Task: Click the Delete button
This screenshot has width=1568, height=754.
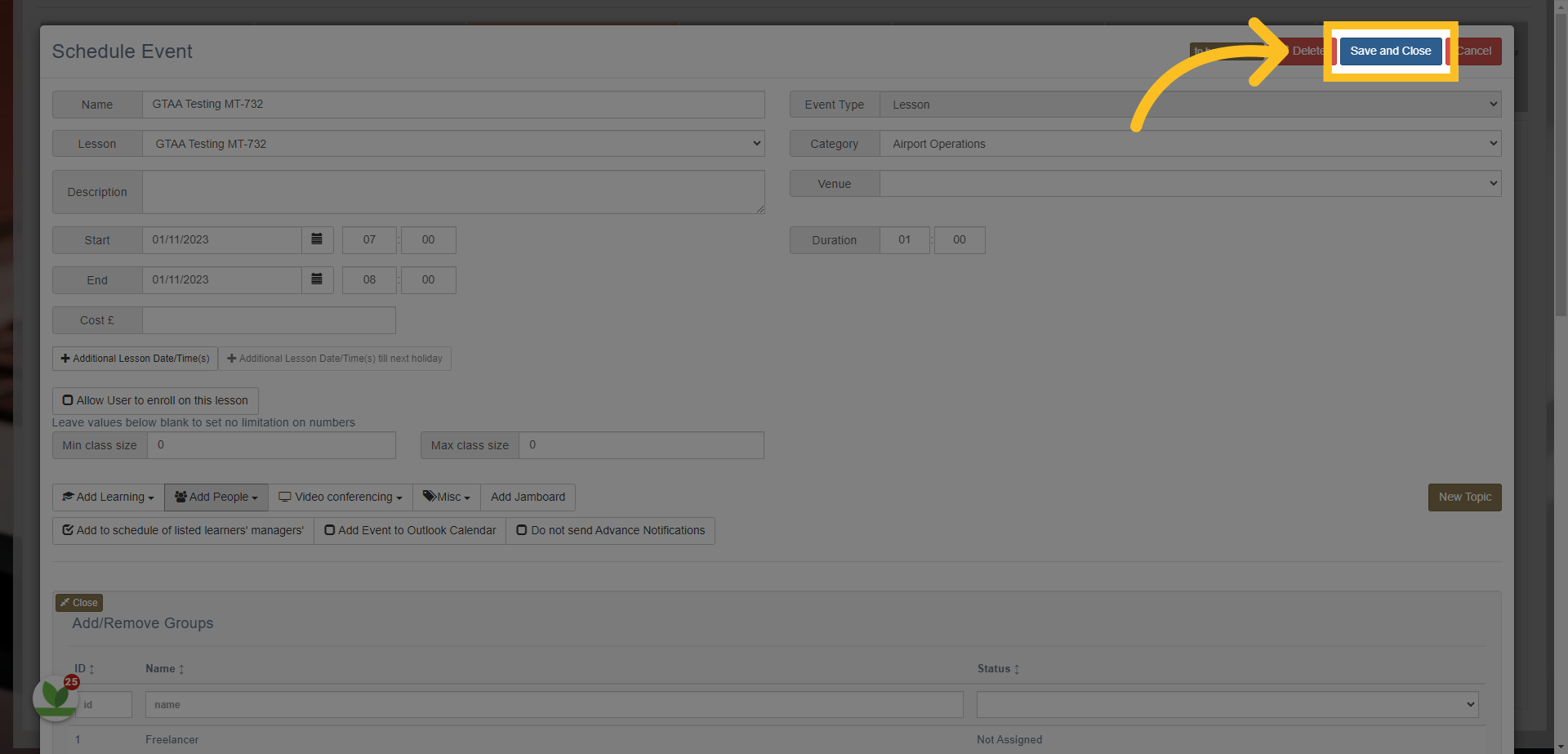Action: point(1308,51)
